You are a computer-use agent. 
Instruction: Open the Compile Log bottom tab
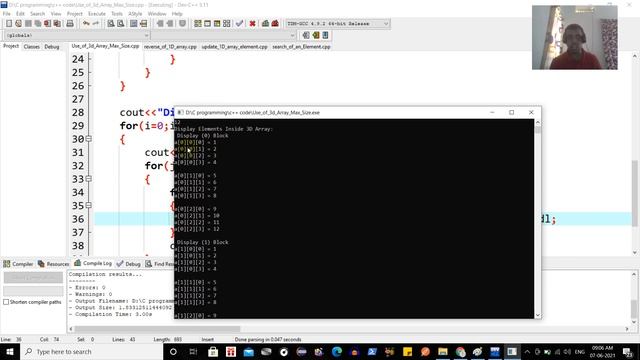pyautogui.click(x=93, y=263)
